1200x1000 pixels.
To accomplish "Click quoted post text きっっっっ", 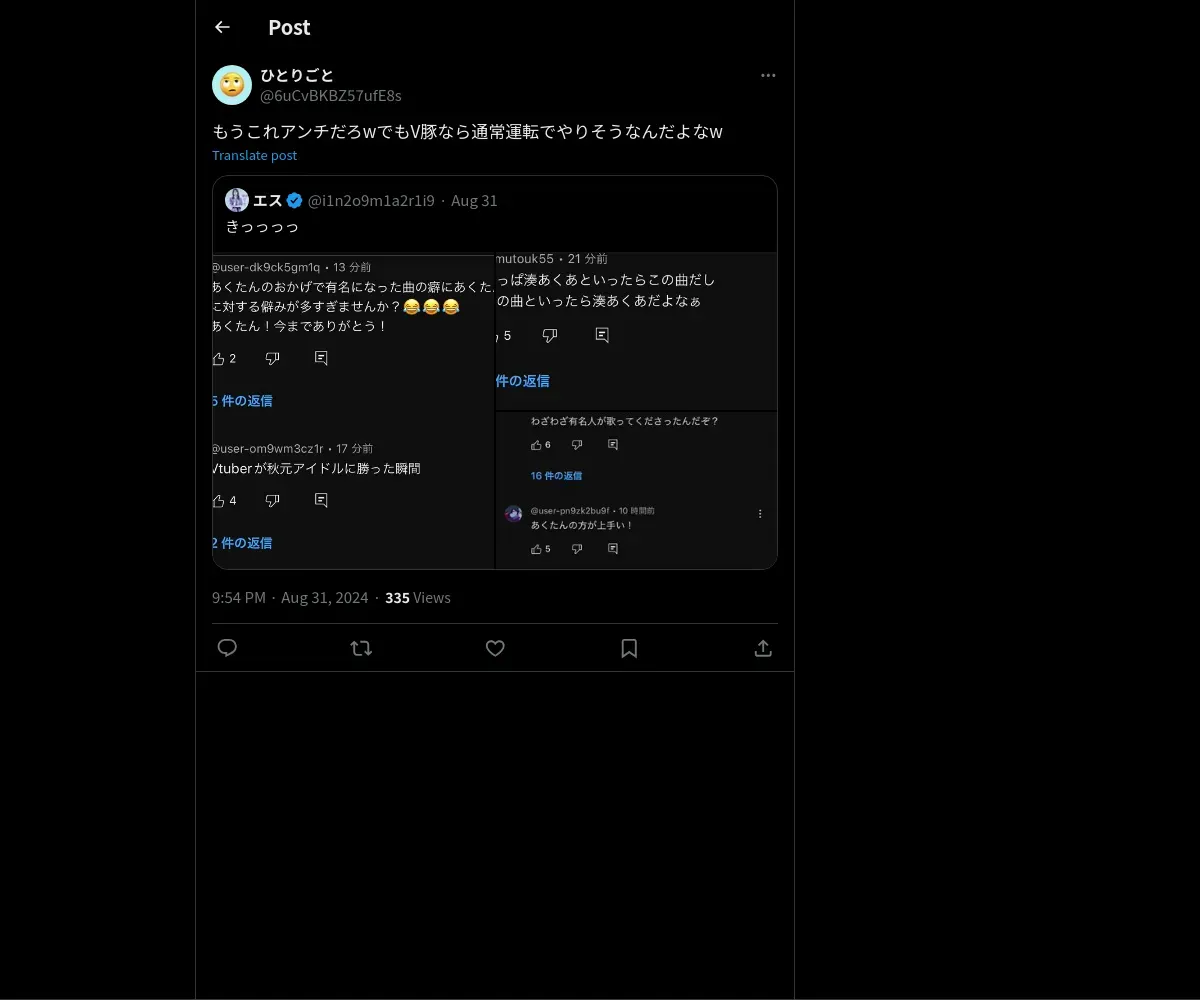I will click(262, 226).
